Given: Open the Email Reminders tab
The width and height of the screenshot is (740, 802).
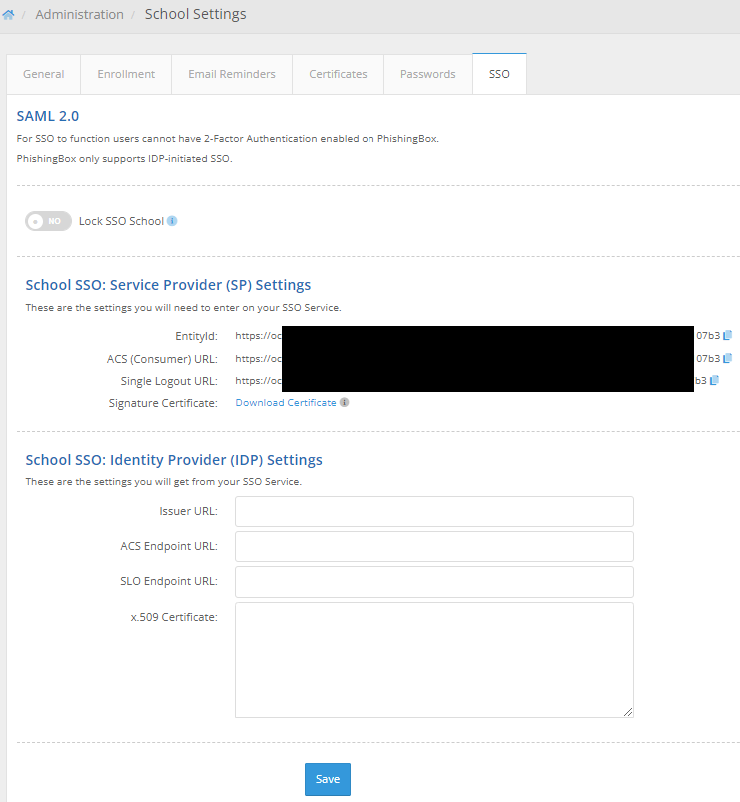Looking at the screenshot, I should pyautogui.click(x=232, y=74).
